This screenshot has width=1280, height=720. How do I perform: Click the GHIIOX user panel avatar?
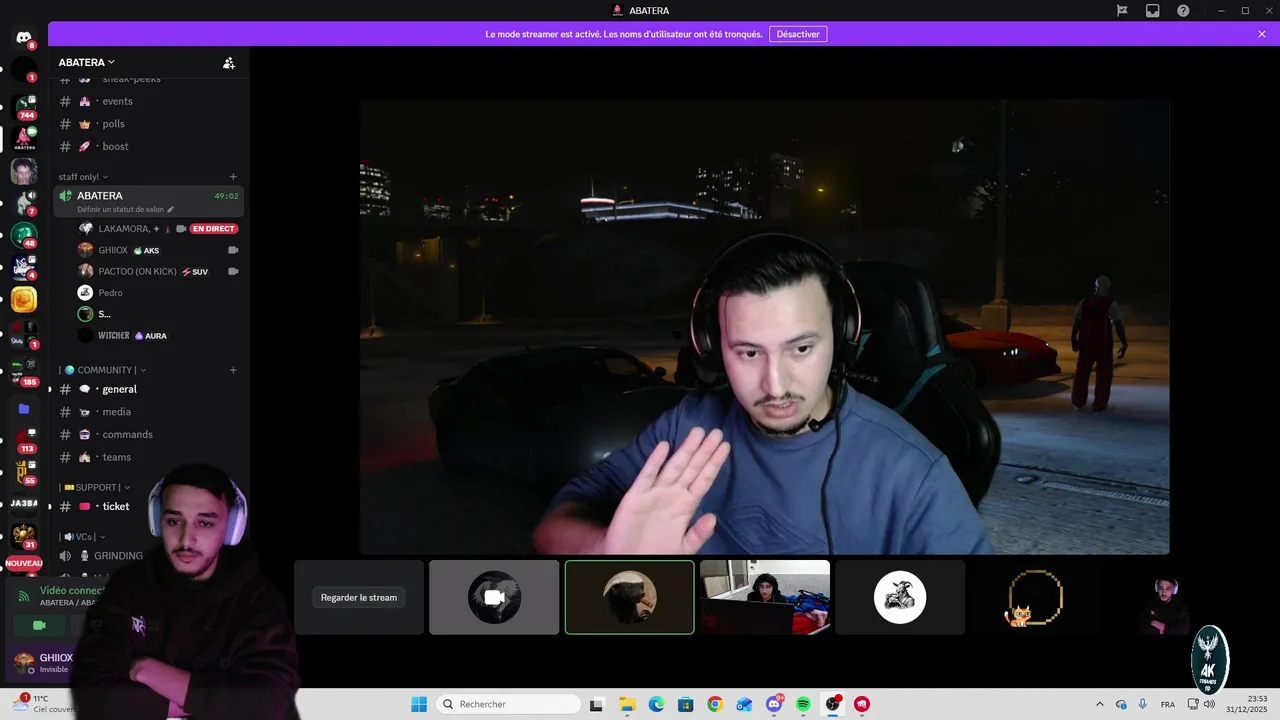[x=24, y=663]
